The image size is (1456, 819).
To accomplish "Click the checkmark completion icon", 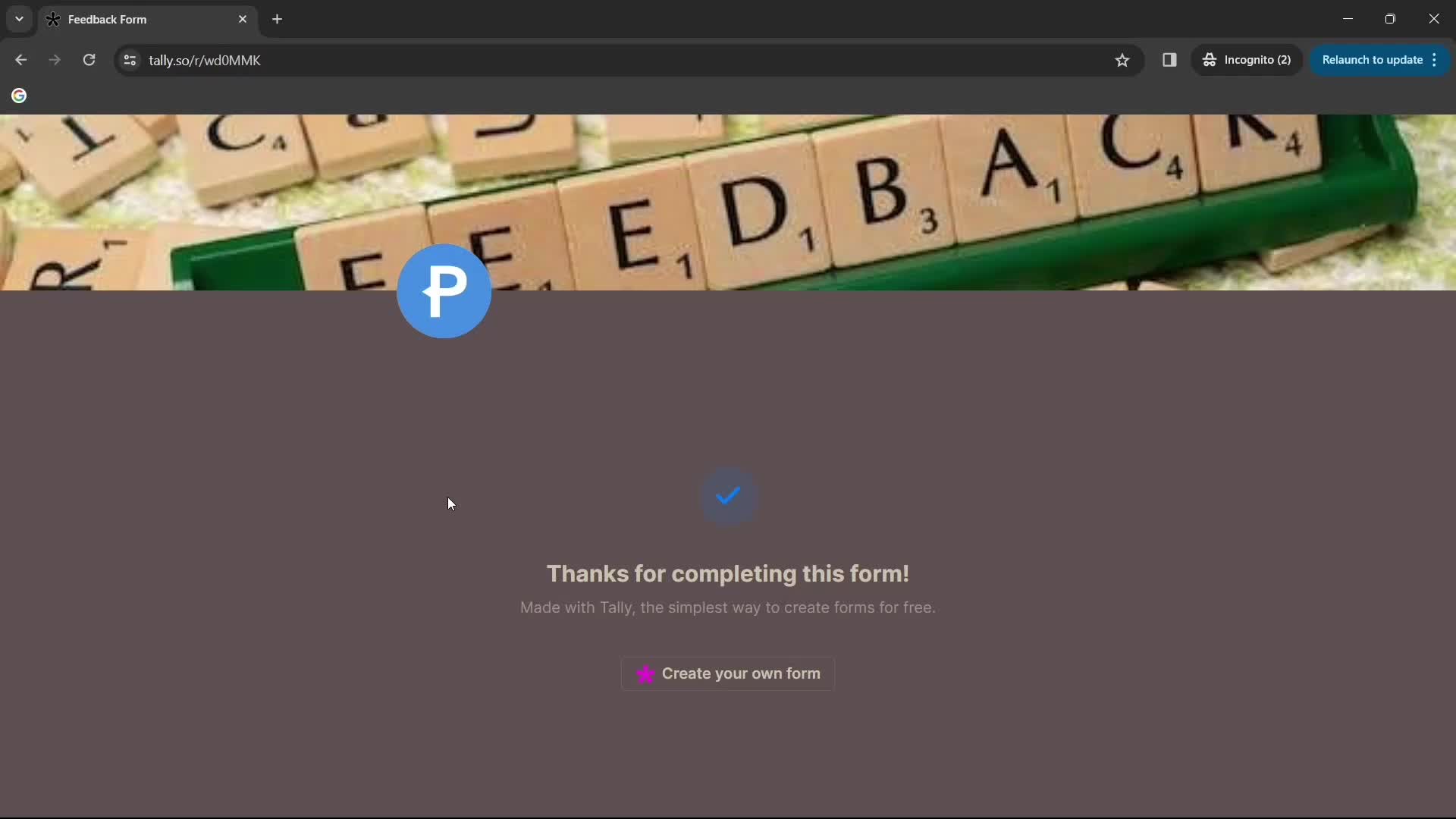I will tap(728, 495).
